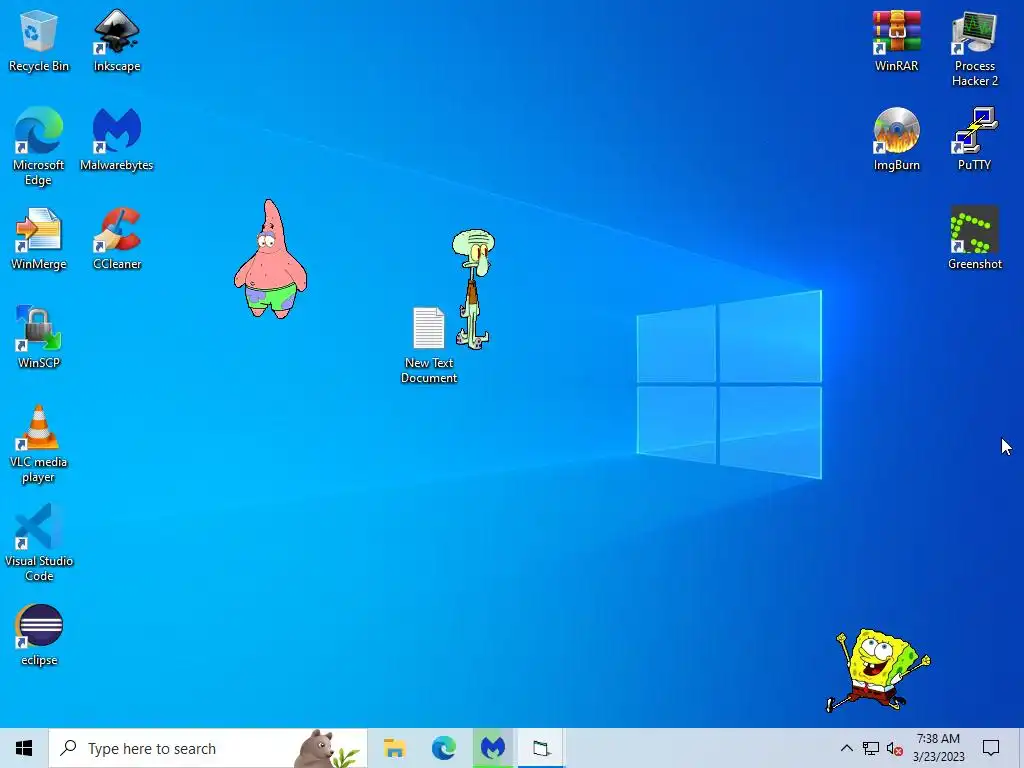
Task: Open File Explorer from the taskbar
Action: (394, 748)
